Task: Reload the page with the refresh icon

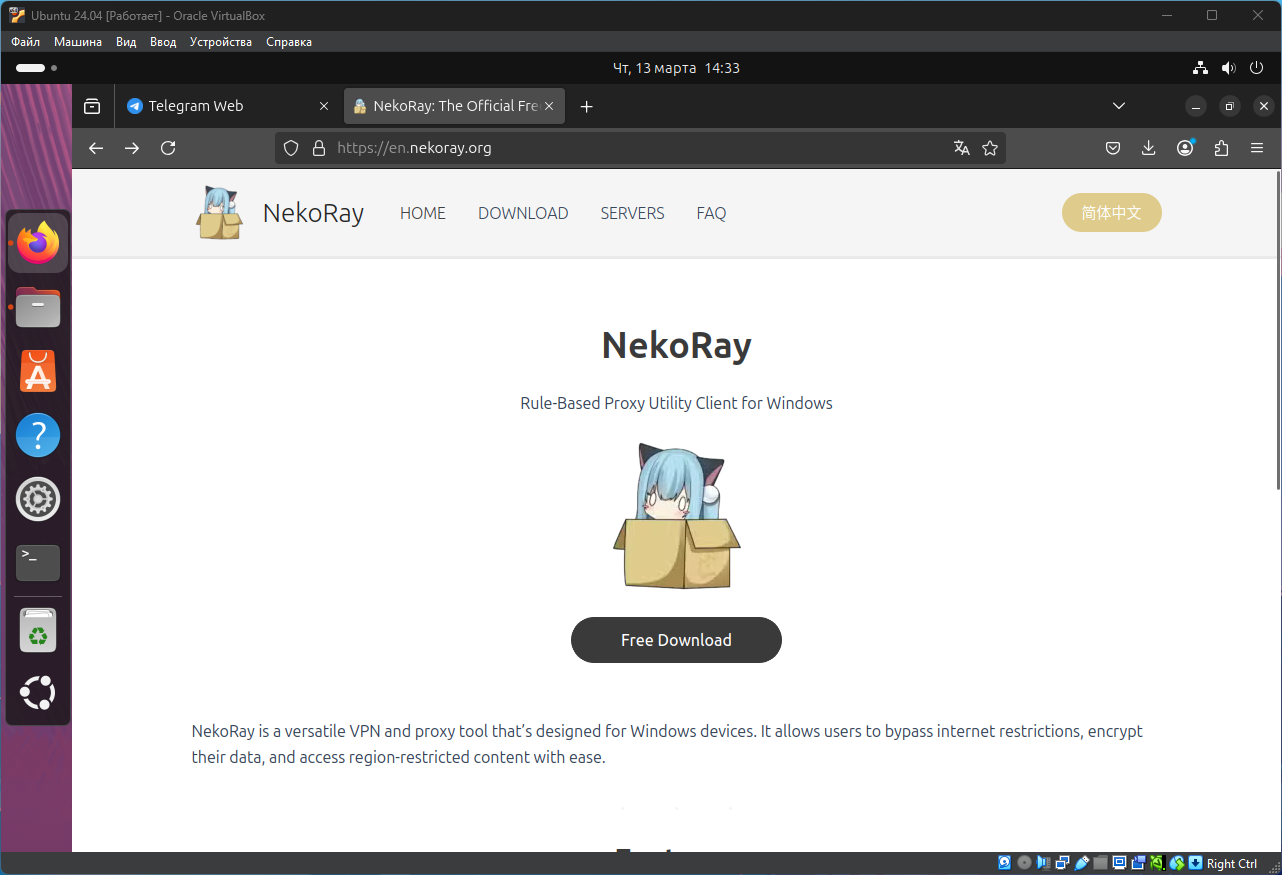Action: [x=168, y=148]
